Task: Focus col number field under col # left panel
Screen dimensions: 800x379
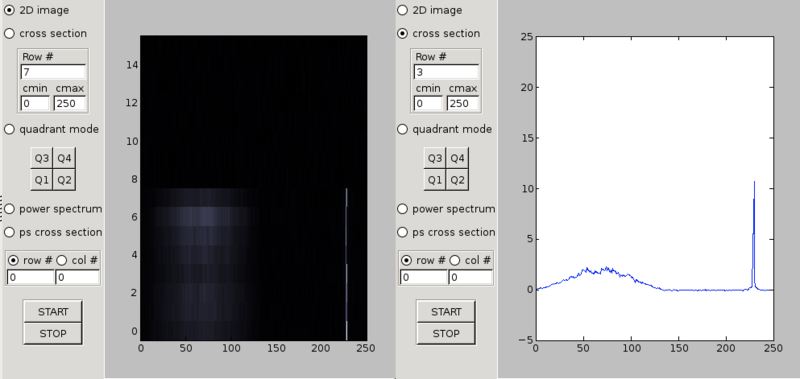Action: pos(78,277)
